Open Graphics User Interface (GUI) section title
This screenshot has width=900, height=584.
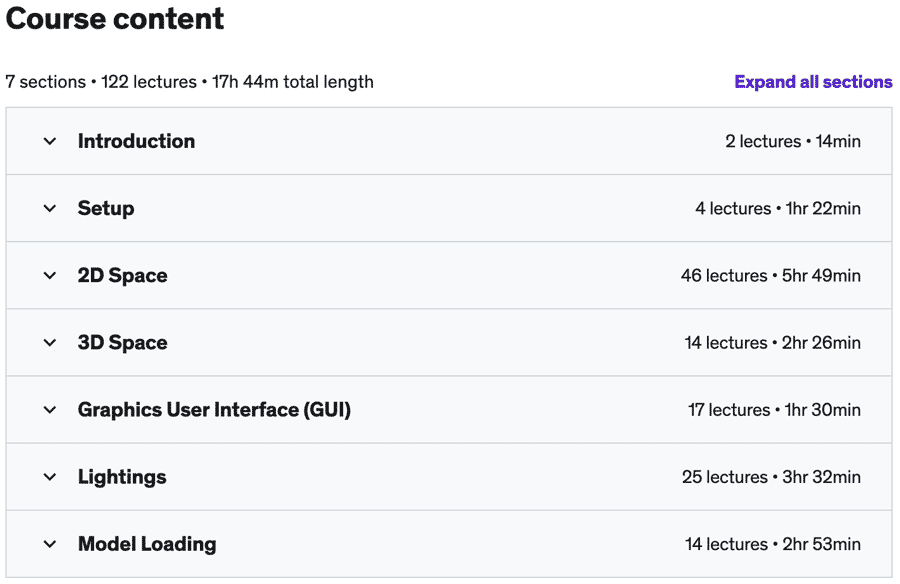pyautogui.click(x=215, y=410)
